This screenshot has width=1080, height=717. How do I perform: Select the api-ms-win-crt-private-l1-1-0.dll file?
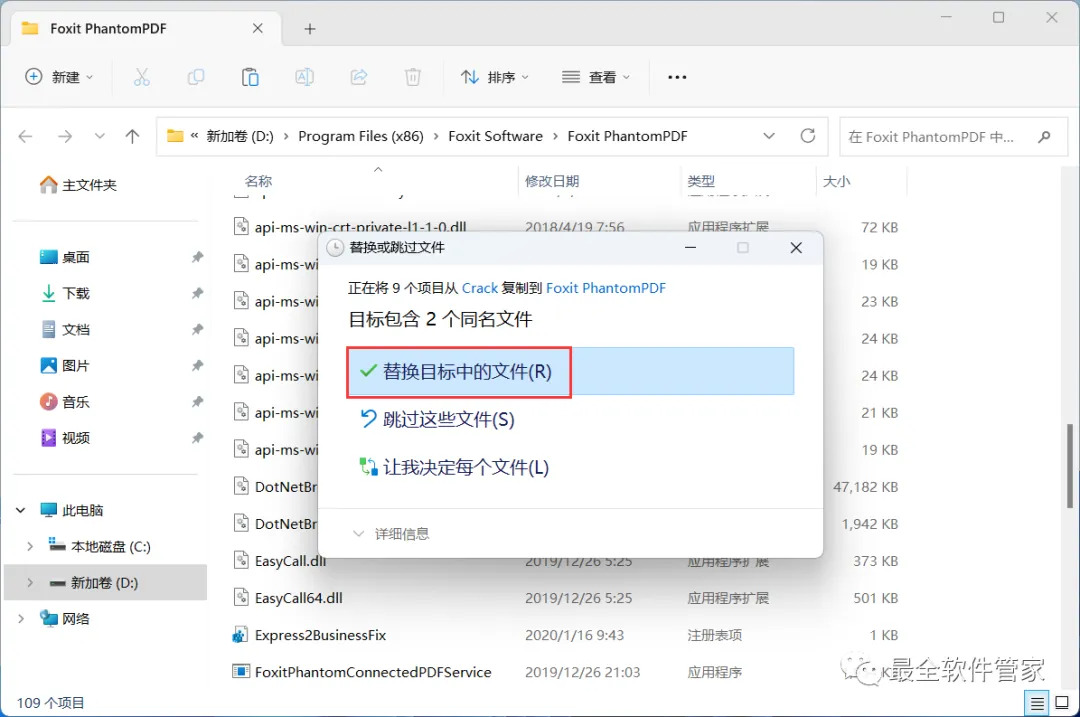360,227
